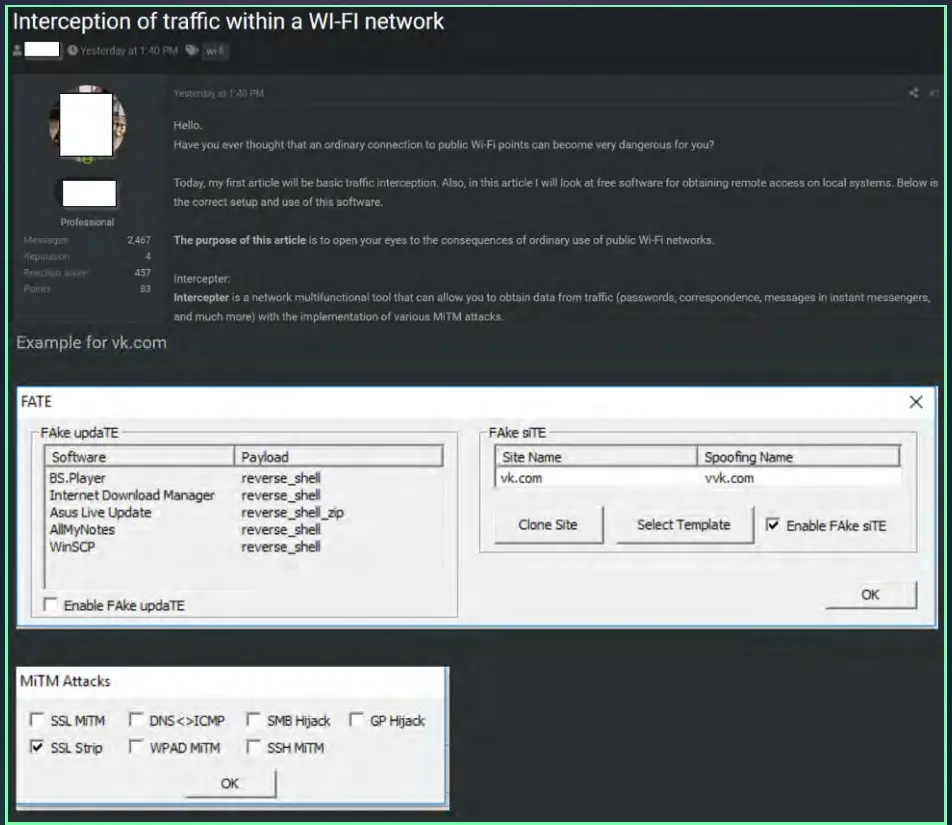Uncheck the SSL Strip option
Viewport: 952px width, 825px height.
(36, 747)
